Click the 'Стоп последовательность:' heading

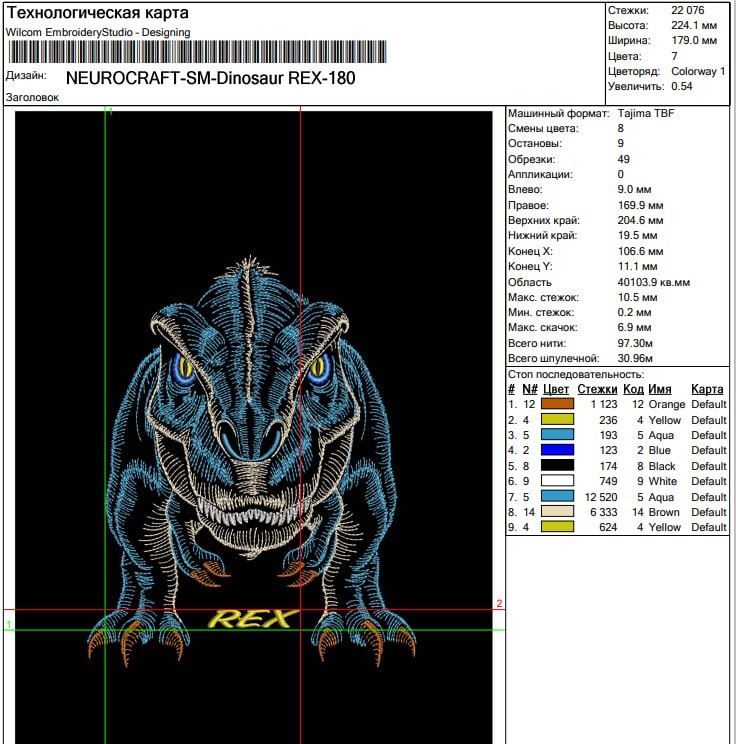point(576,374)
